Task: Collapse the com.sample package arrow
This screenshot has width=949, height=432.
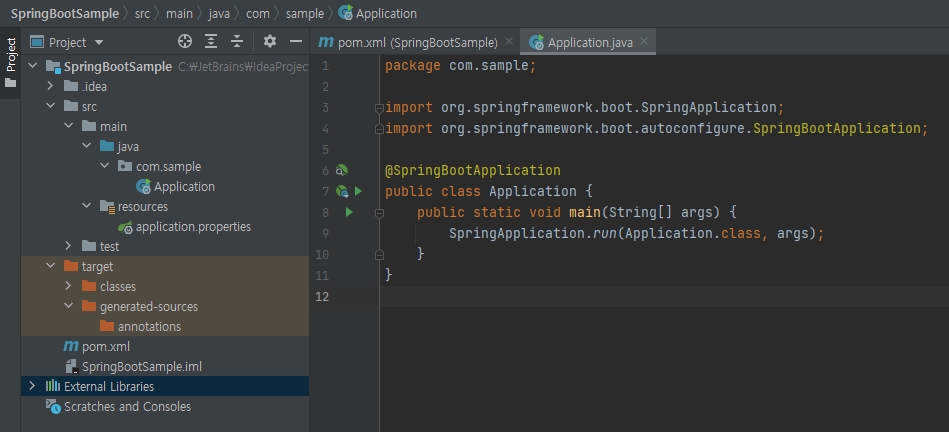Action: (x=105, y=166)
